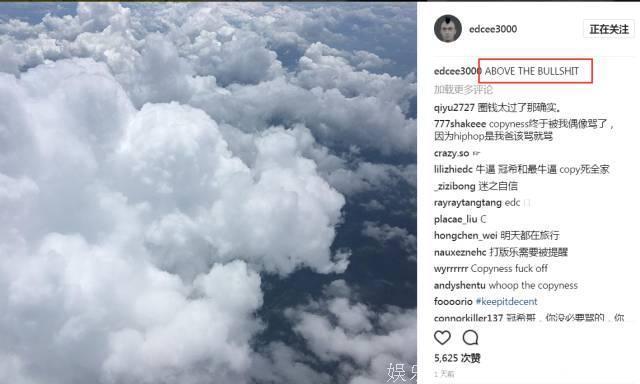Open wyrrrrrr commenter profile

pos(451,269)
